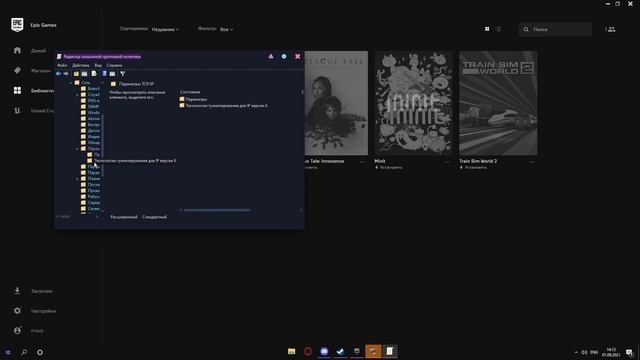Open the Library grid icon in sidebar
Viewport: 640px width, 360px height.
(17, 90)
